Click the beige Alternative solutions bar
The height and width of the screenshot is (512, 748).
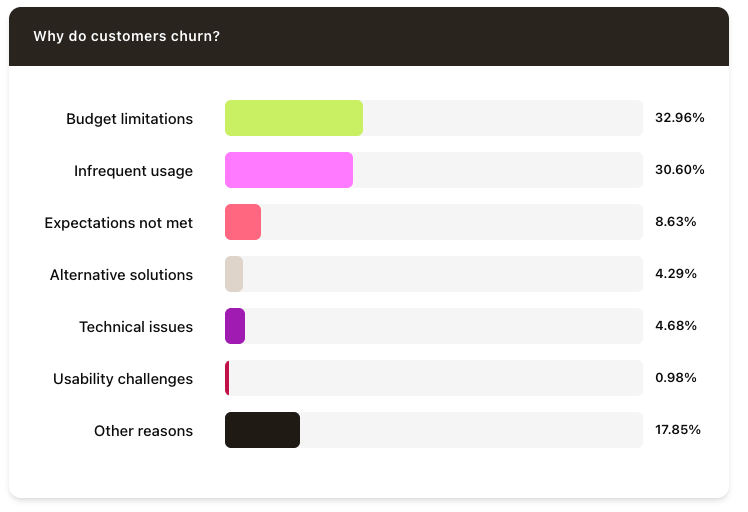pos(234,274)
